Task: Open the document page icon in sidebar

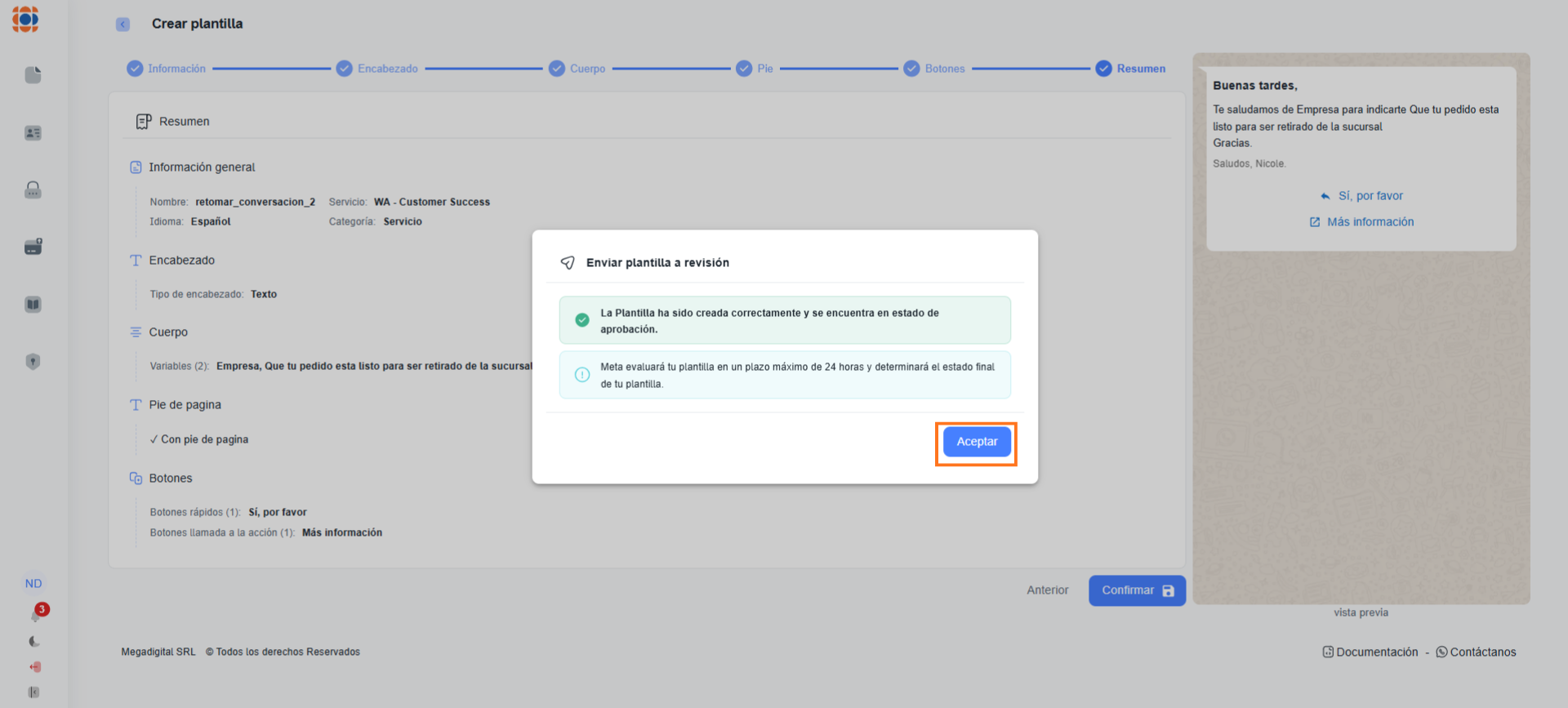Action: click(33, 75)
